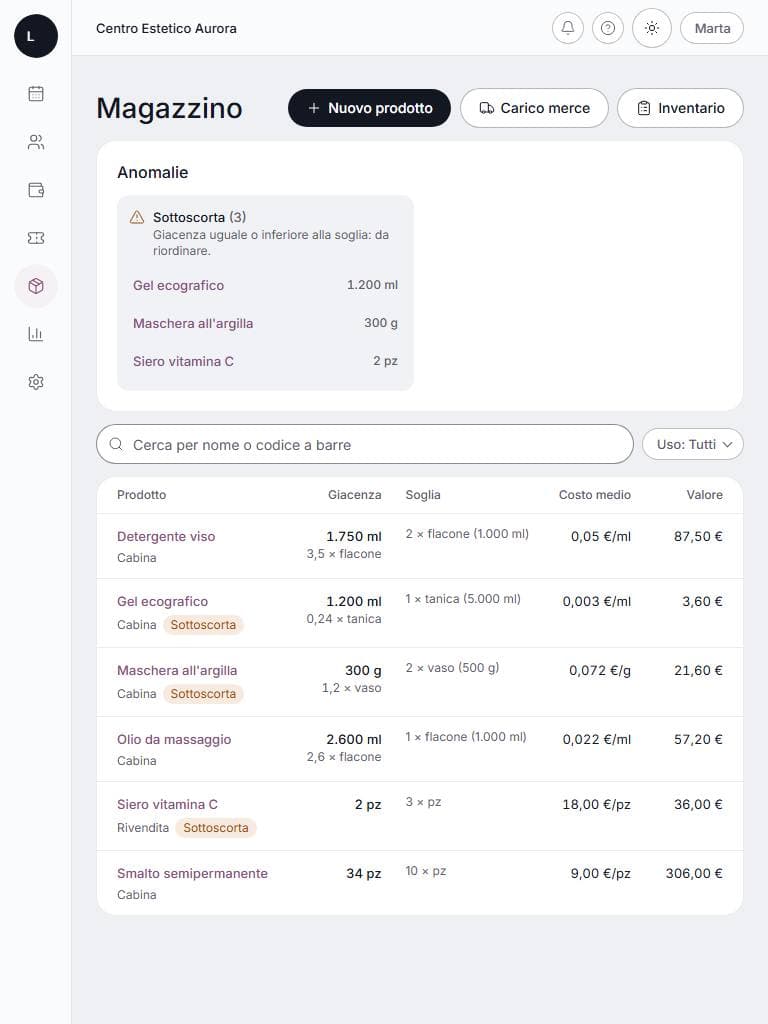Open the Detergente viso product row link
Image resolution: width=768 pixels, height=1024 pixels.
click(166, 537)
